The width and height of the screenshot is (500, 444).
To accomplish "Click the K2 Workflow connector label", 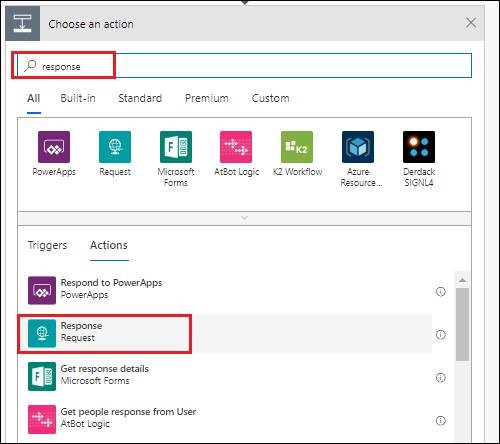I will 297,172.
